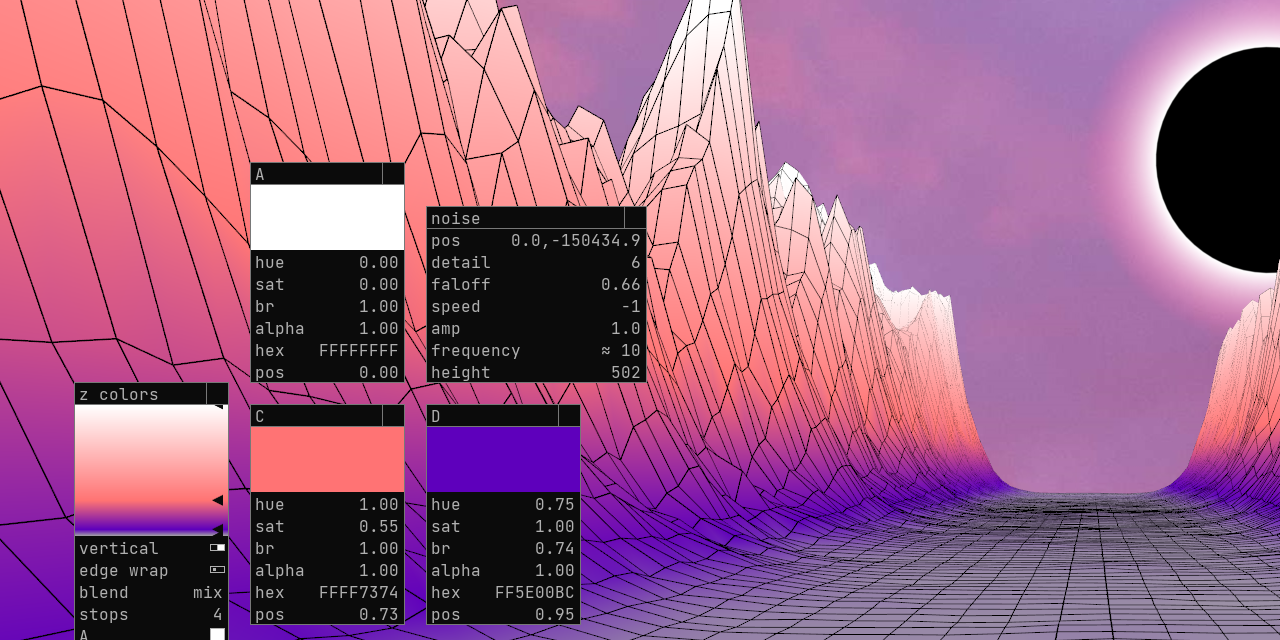1280x640 pixels.
Task: Click the stops count value 4
Action: coord(218,614)
